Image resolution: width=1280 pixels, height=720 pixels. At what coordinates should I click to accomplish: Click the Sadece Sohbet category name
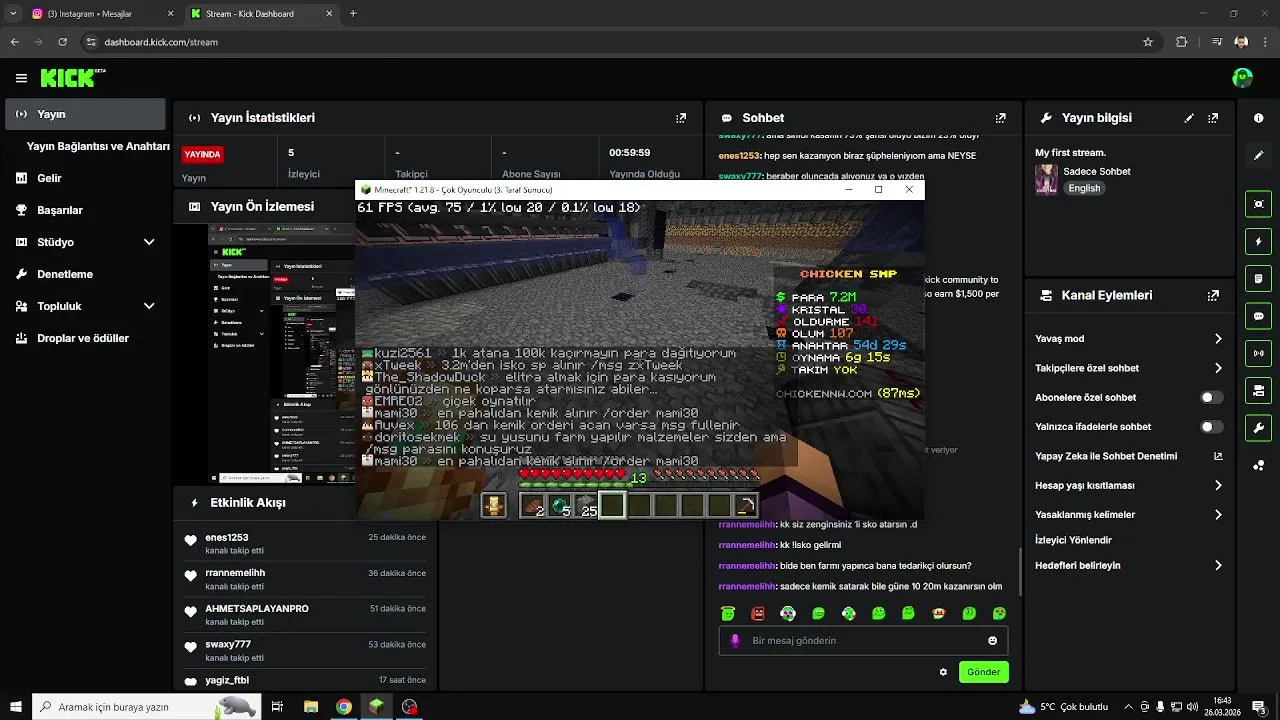pyautogui.click(x=1097, y=172)
